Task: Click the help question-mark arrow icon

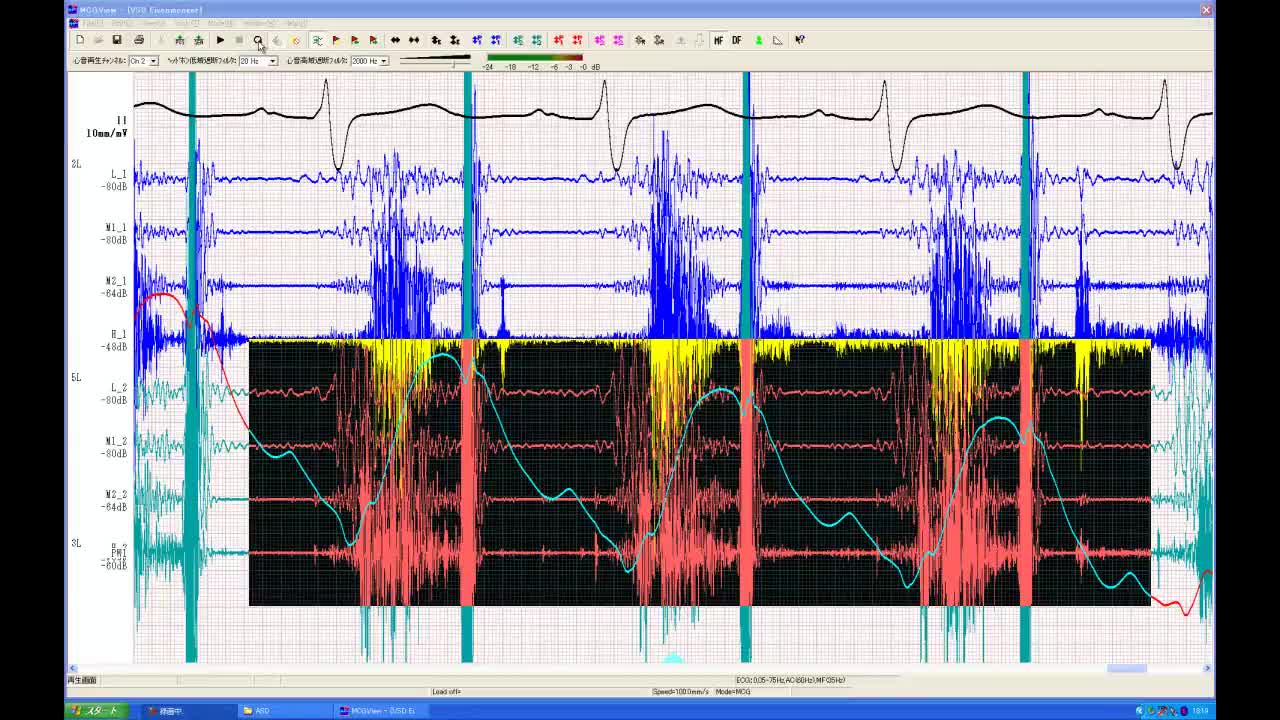Action: point(800,40)
